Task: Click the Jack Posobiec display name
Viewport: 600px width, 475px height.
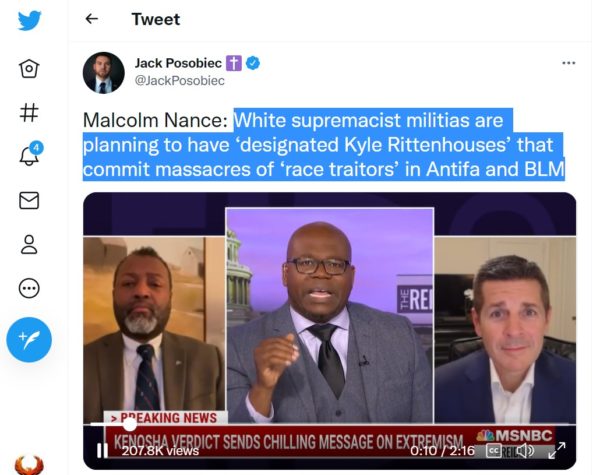Action: [178, 63]
